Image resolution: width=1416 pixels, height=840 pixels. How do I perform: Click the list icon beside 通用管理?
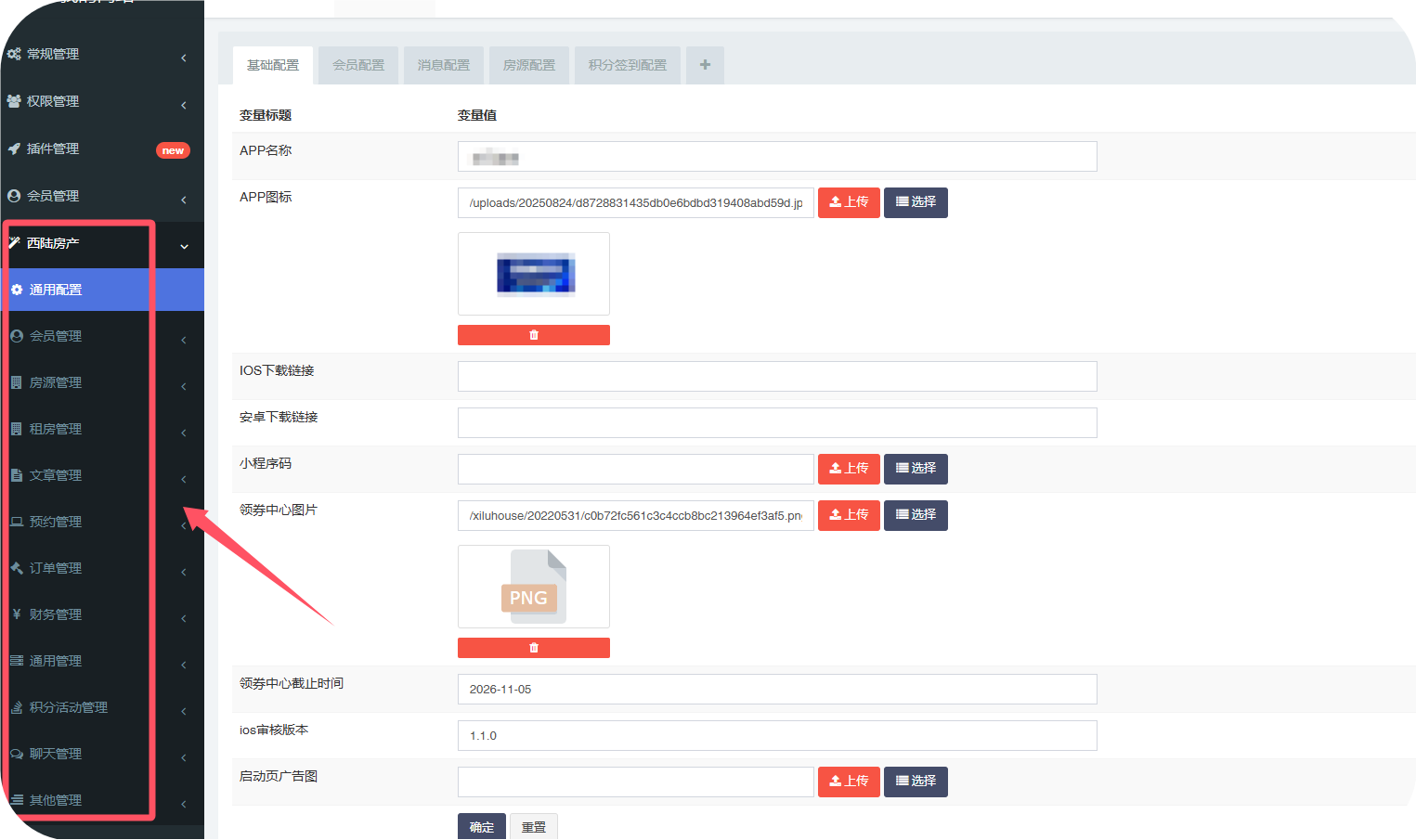[17, 661]
